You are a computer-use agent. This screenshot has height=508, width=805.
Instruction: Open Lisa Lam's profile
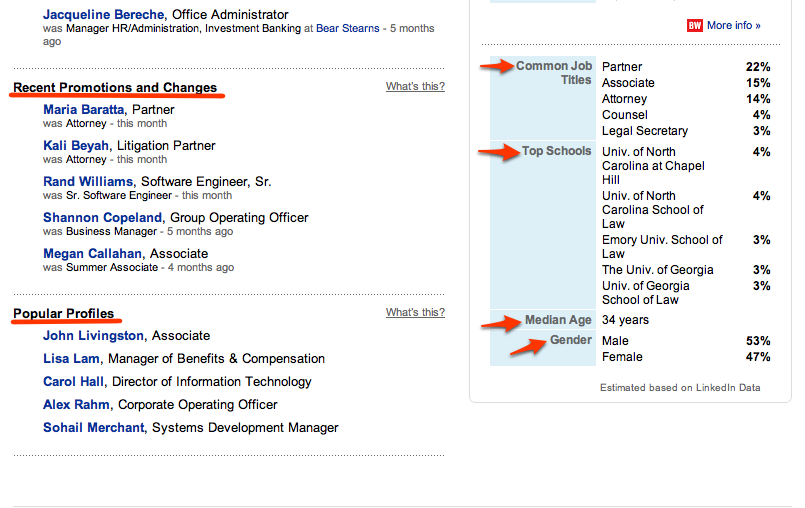pyautogui.click(x=71, y=359)
